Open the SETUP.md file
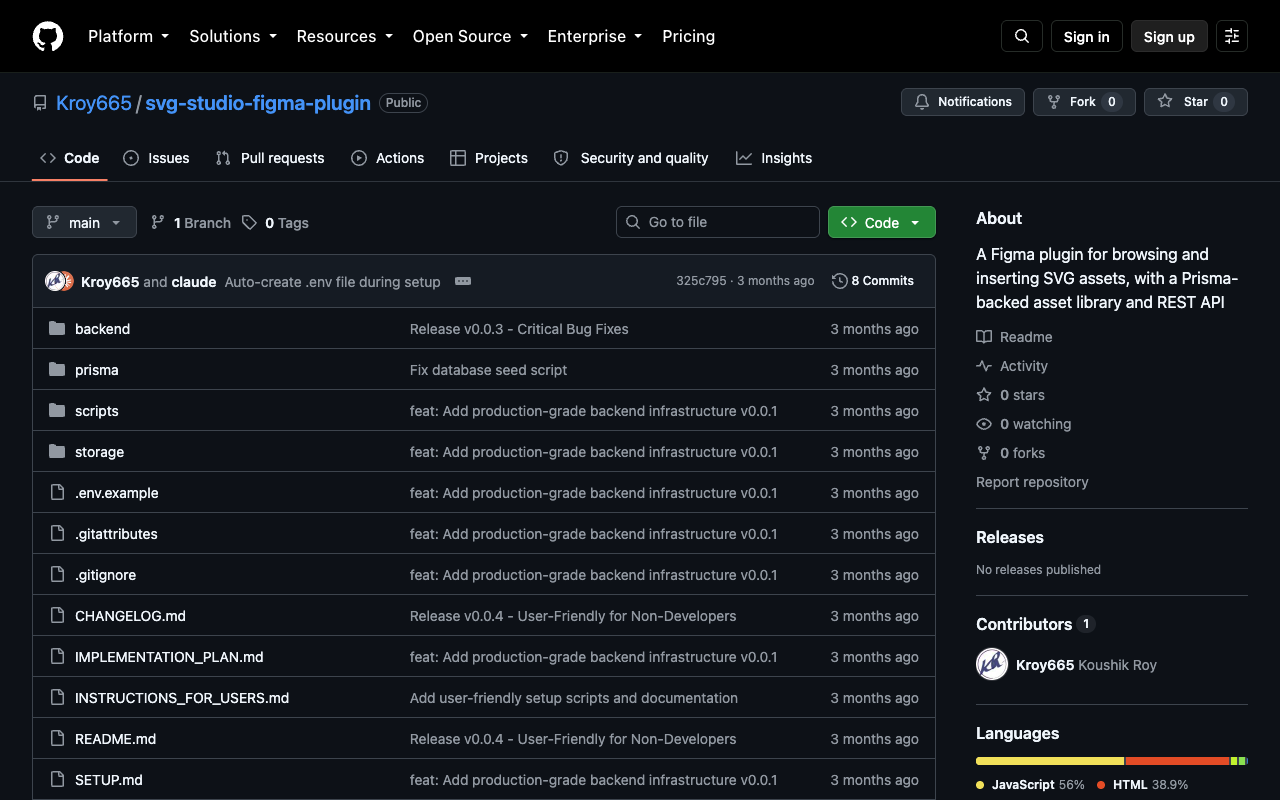Image resolution: width=1280 pixels, height=800 pixels. 109,780
